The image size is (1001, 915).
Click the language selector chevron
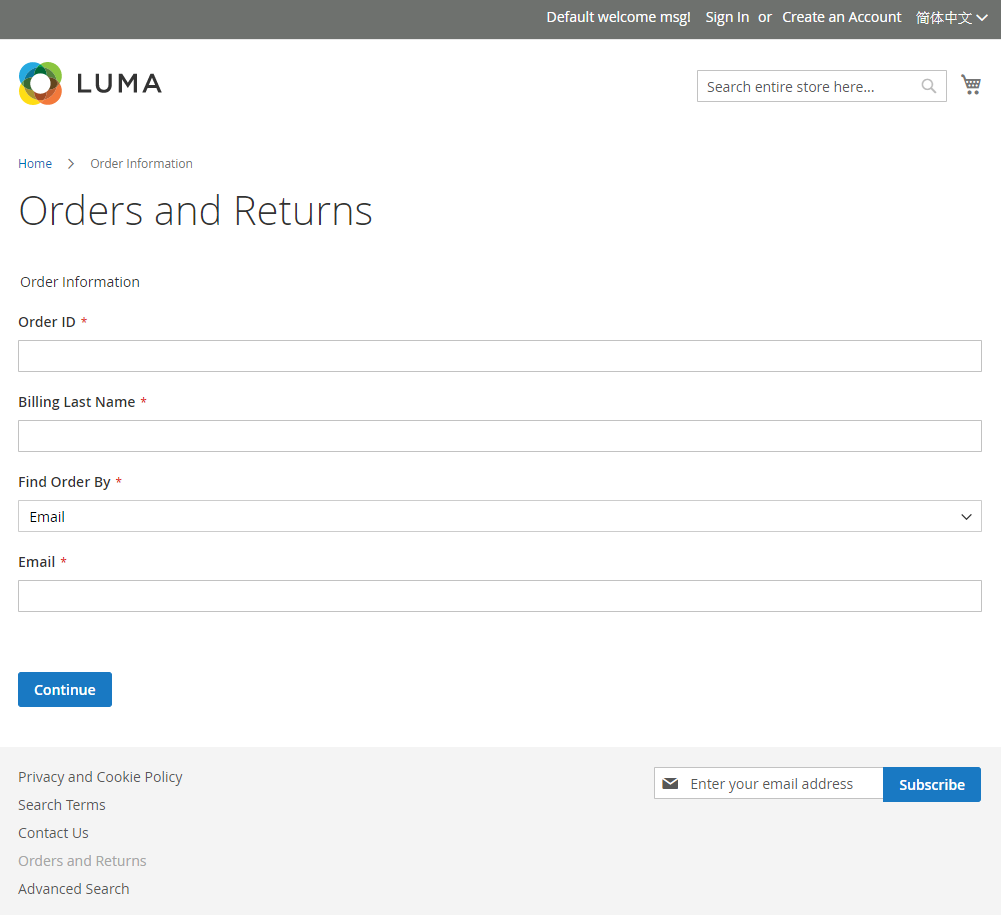983,17
